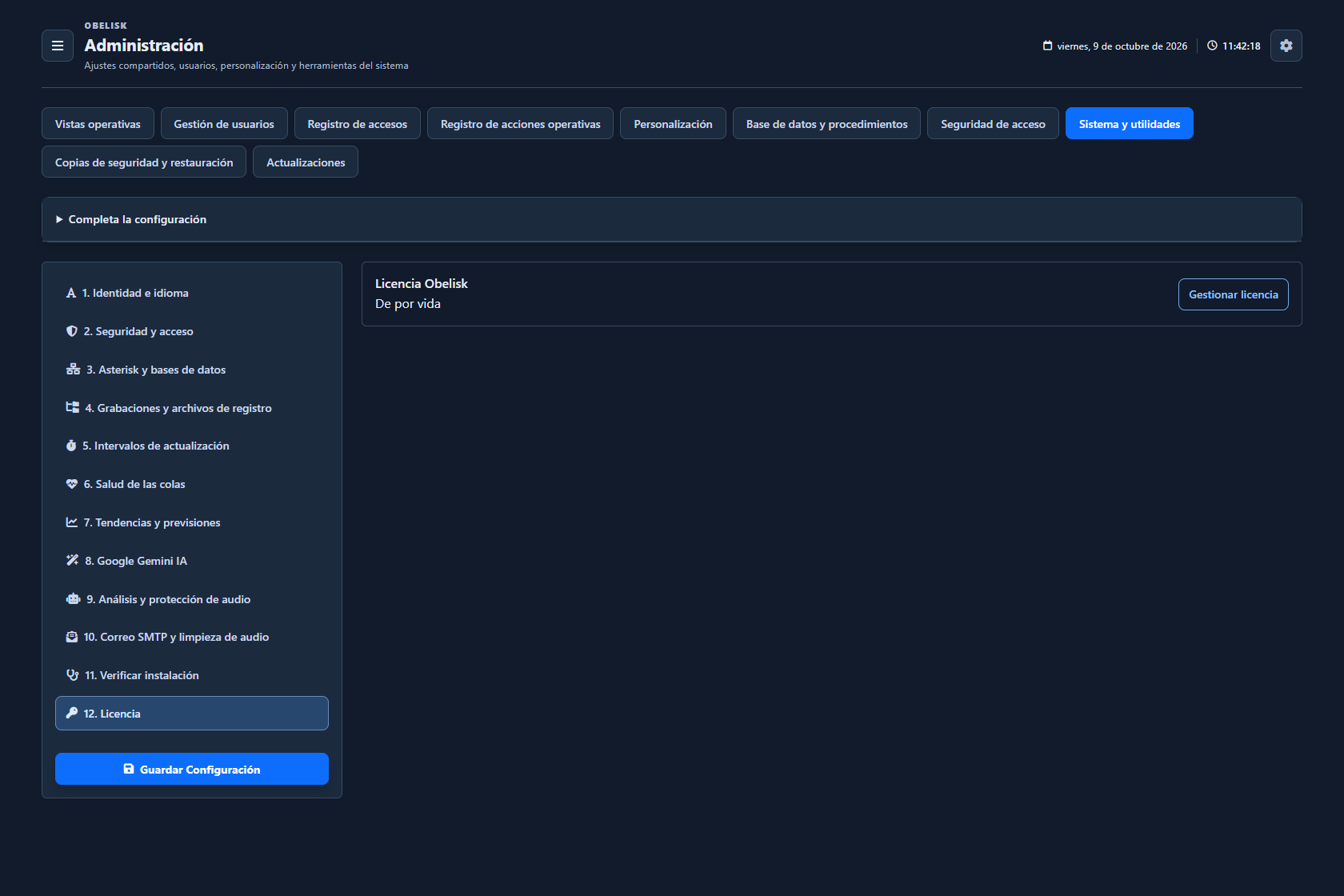This screenshot has width=1344, height=896.
Task: Click the envelope icon for Correo SMTP
Action: [72, 637]
